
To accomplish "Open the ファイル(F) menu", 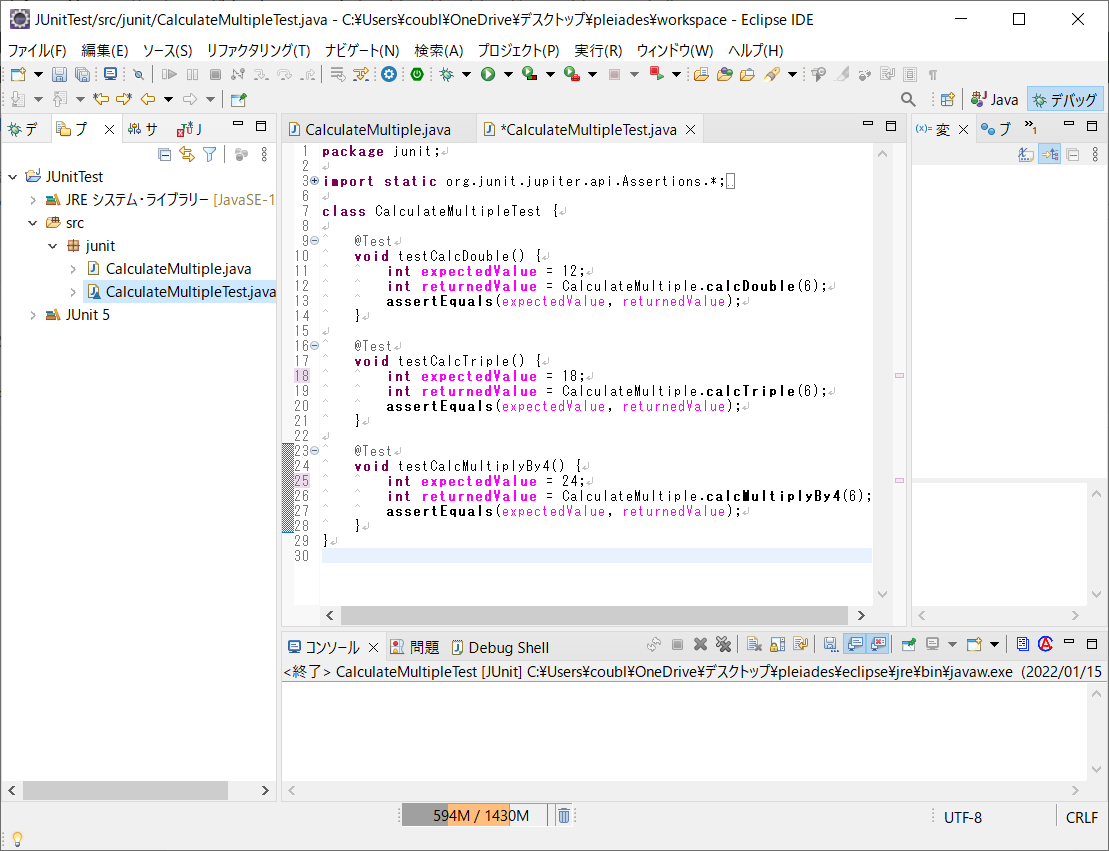I will (x=37, y=50).
